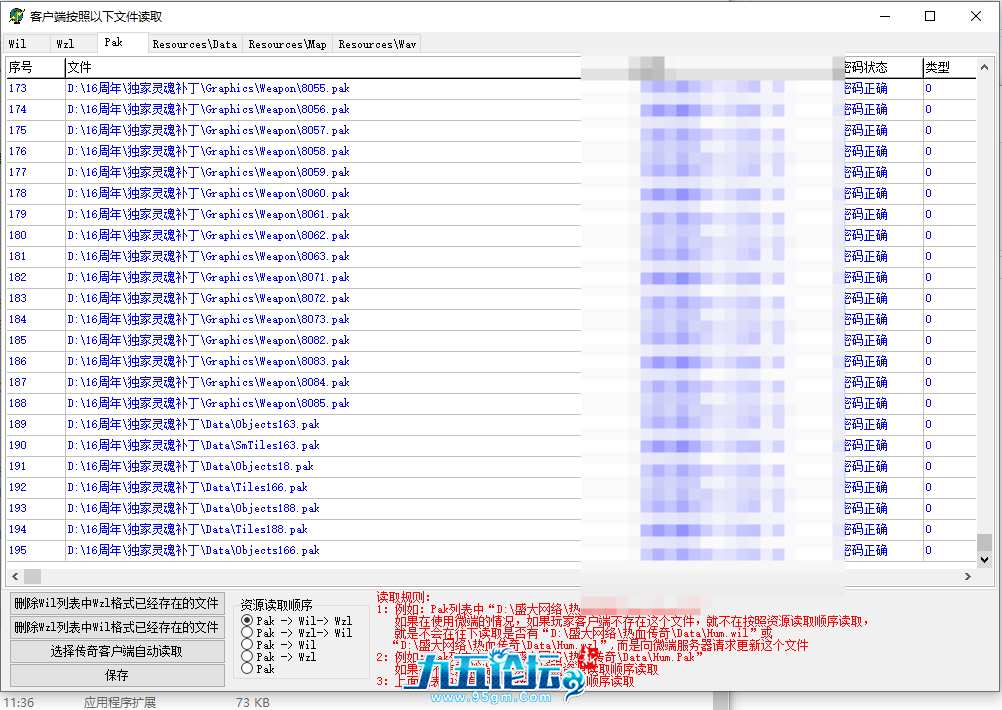Click the 文件 column header
Screen dimensions: 1002x710
(x=323, y=67)
